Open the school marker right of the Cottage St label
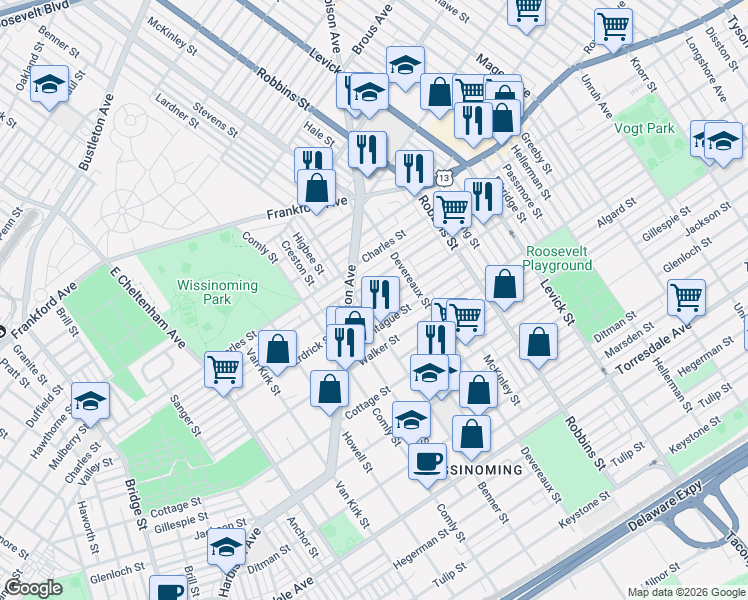This screenshot has width=748, height=600. [x=429, y=374]
